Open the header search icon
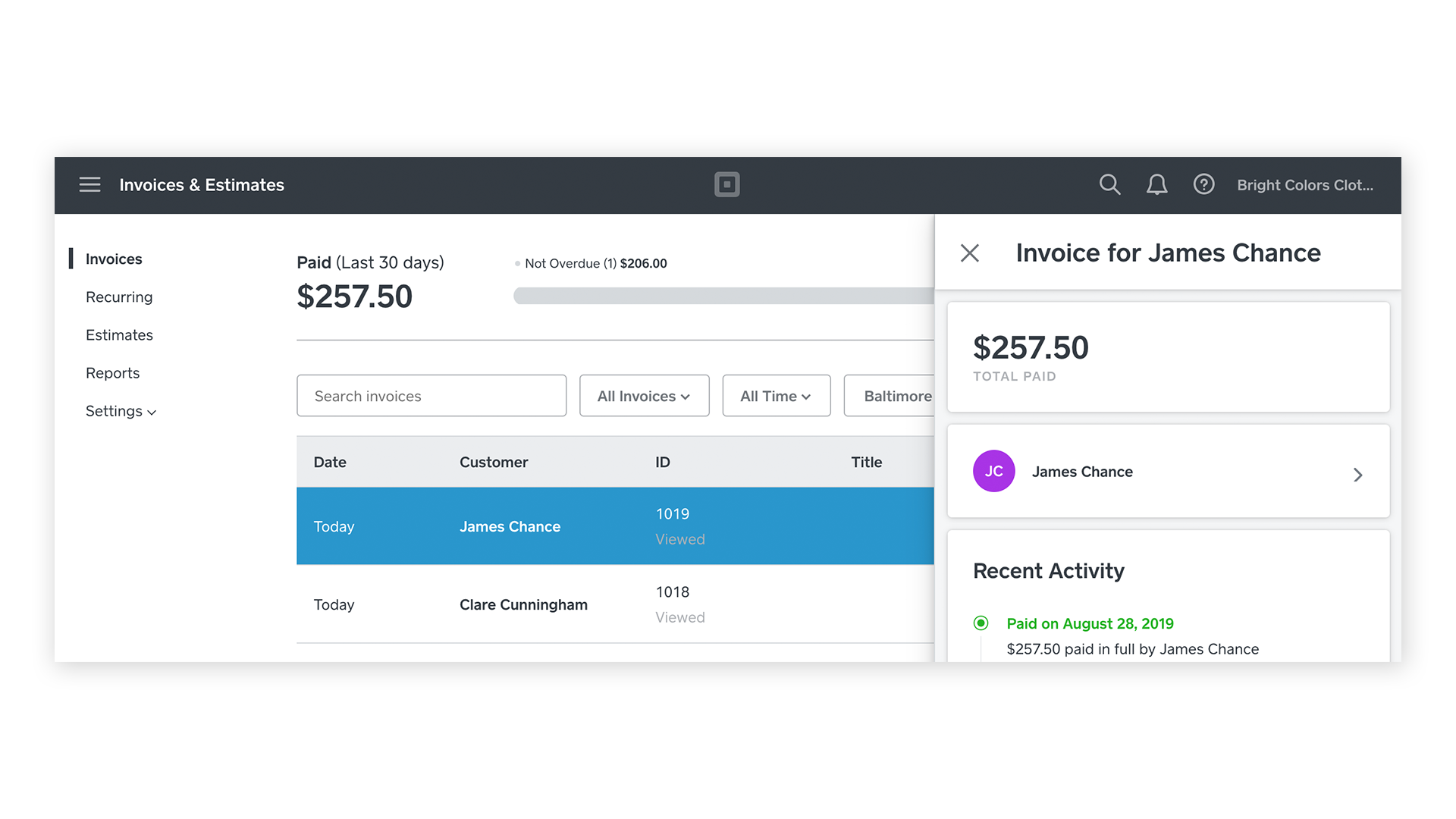Viewport: 1456px width, 819px height. tap(1109, 184)
